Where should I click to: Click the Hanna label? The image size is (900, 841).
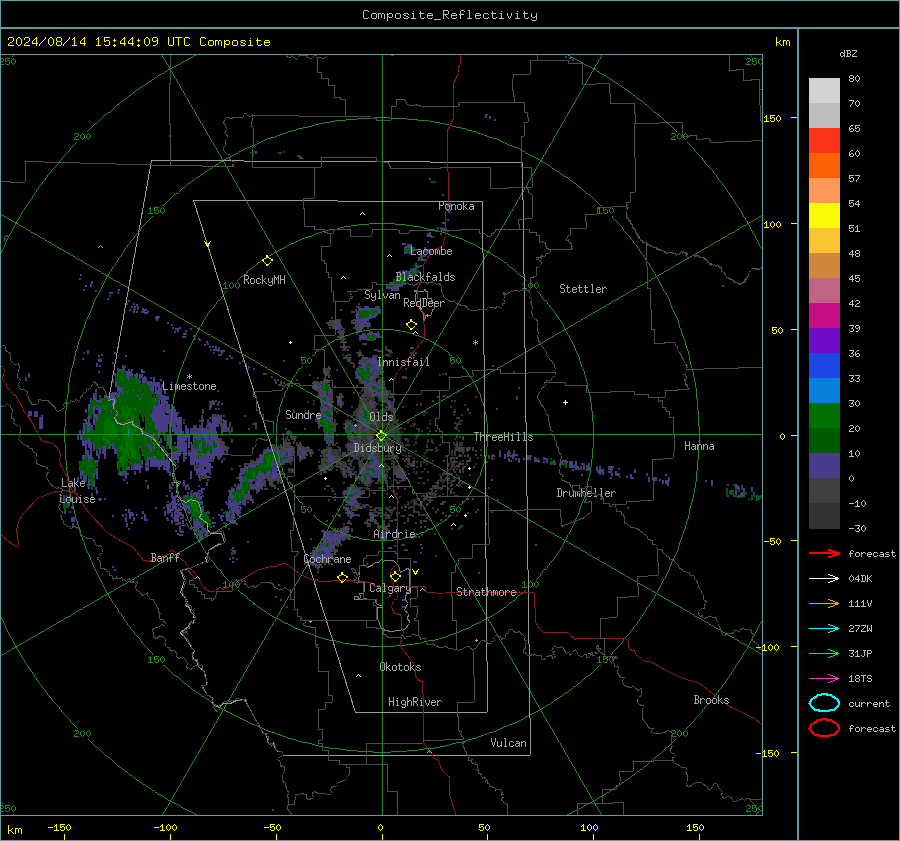point(699,446)
